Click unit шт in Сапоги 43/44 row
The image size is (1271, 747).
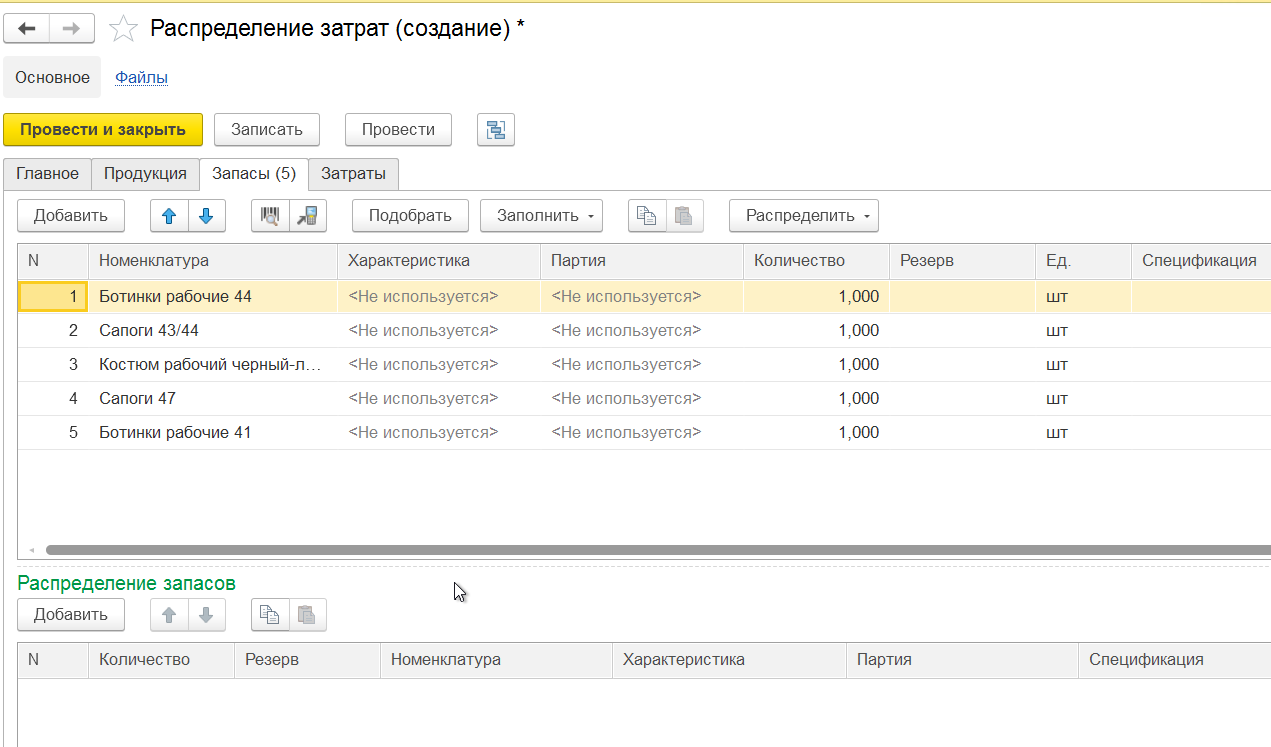(x=1083, y=331)
